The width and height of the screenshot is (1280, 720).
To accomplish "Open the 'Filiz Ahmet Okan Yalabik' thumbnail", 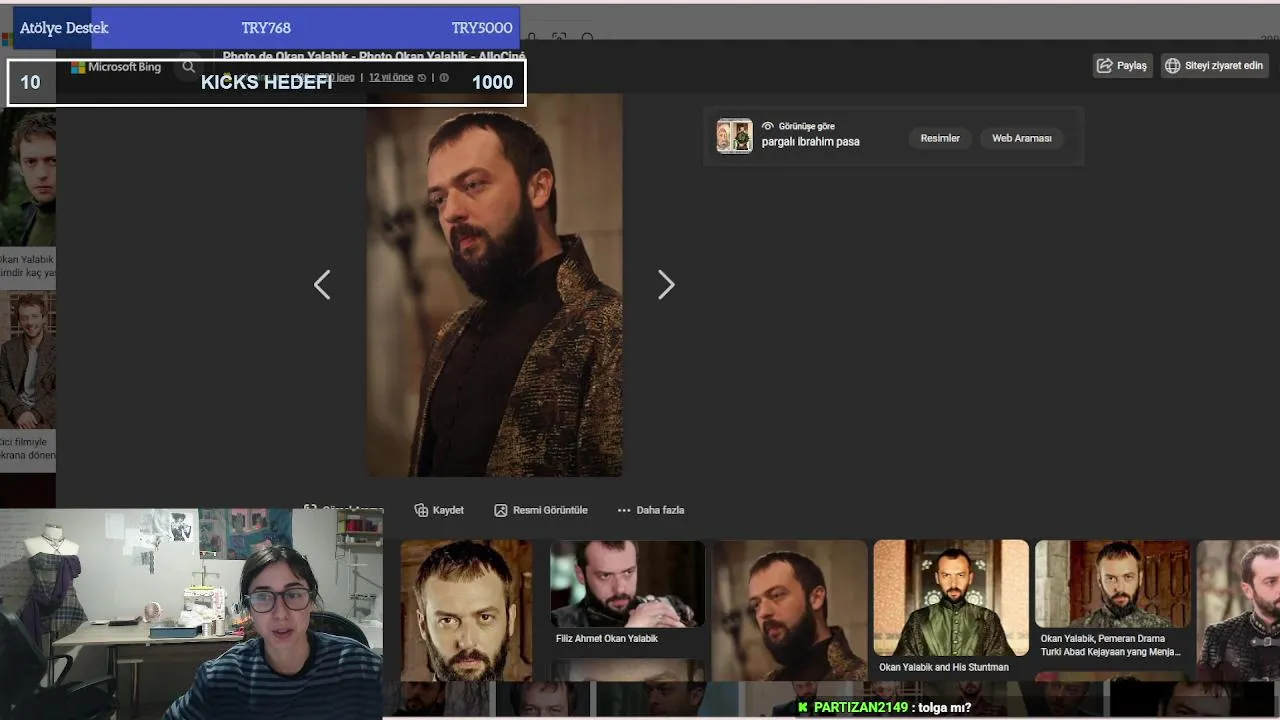I will 628,584.
